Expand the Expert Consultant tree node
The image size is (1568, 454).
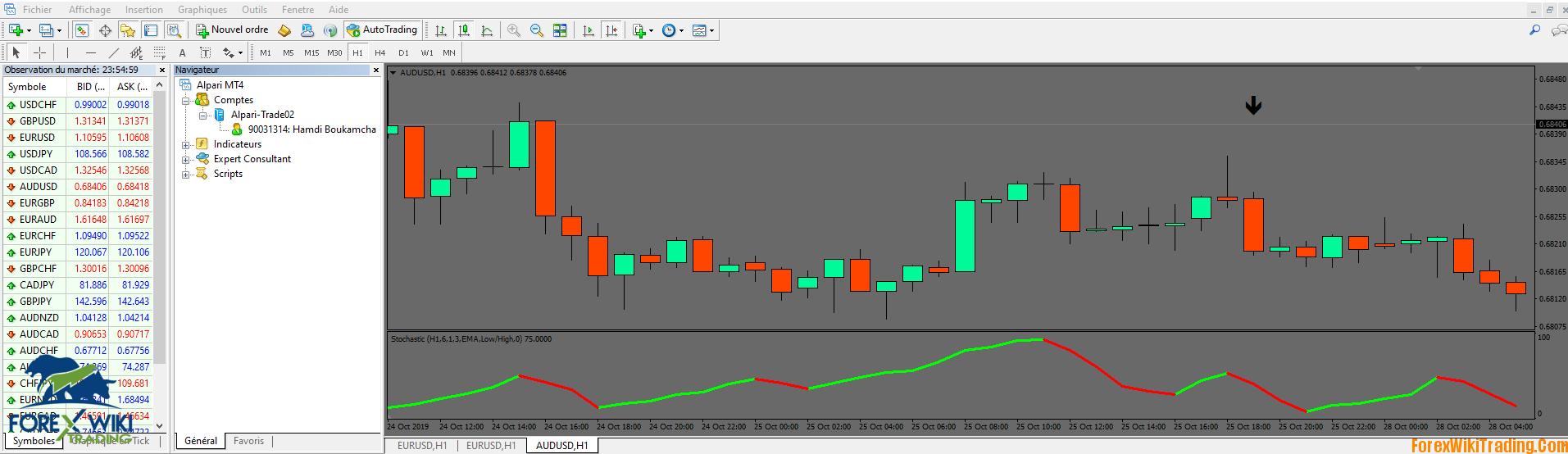[186, 159]
